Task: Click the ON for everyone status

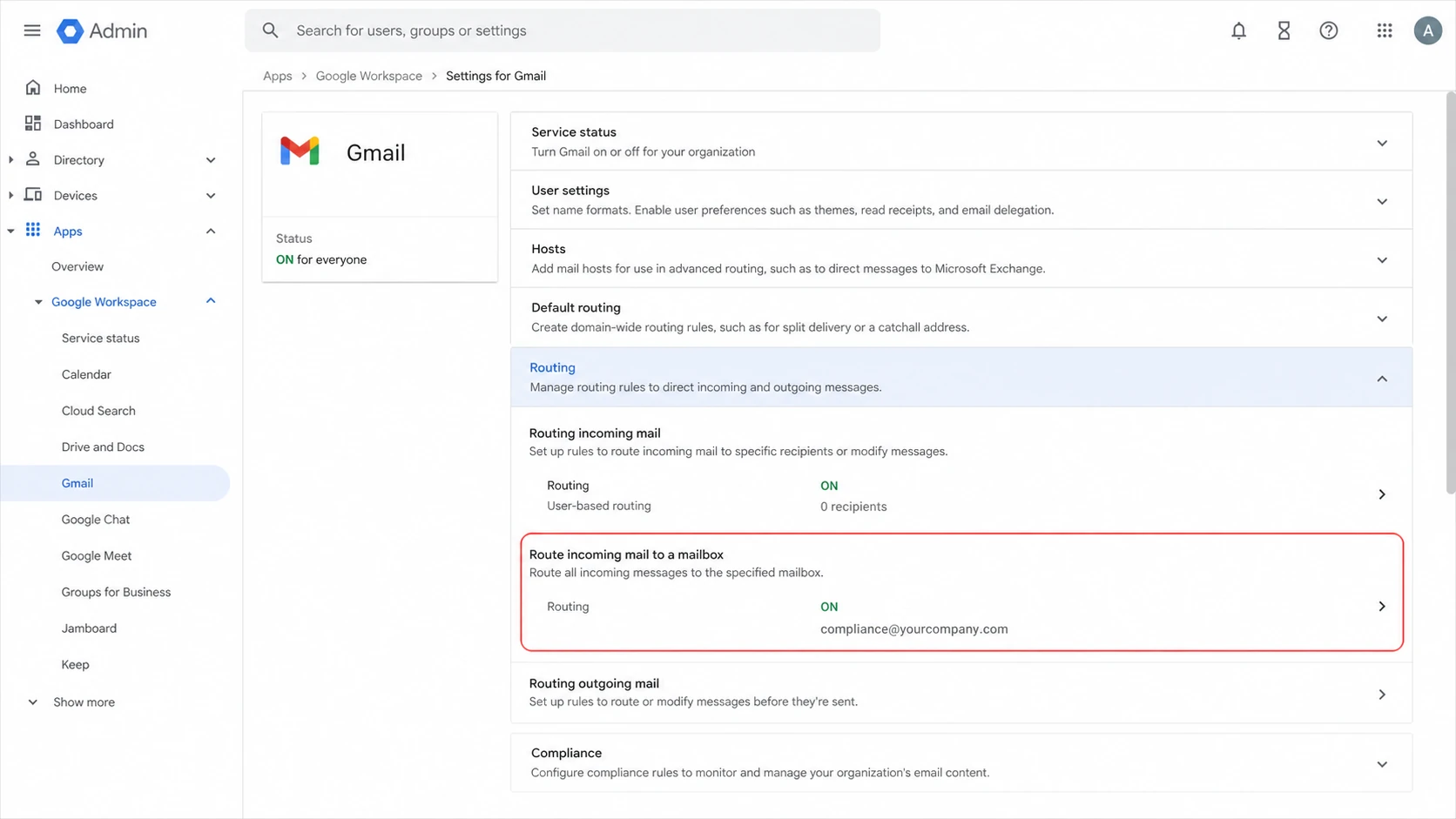Action: coord(321,259)
